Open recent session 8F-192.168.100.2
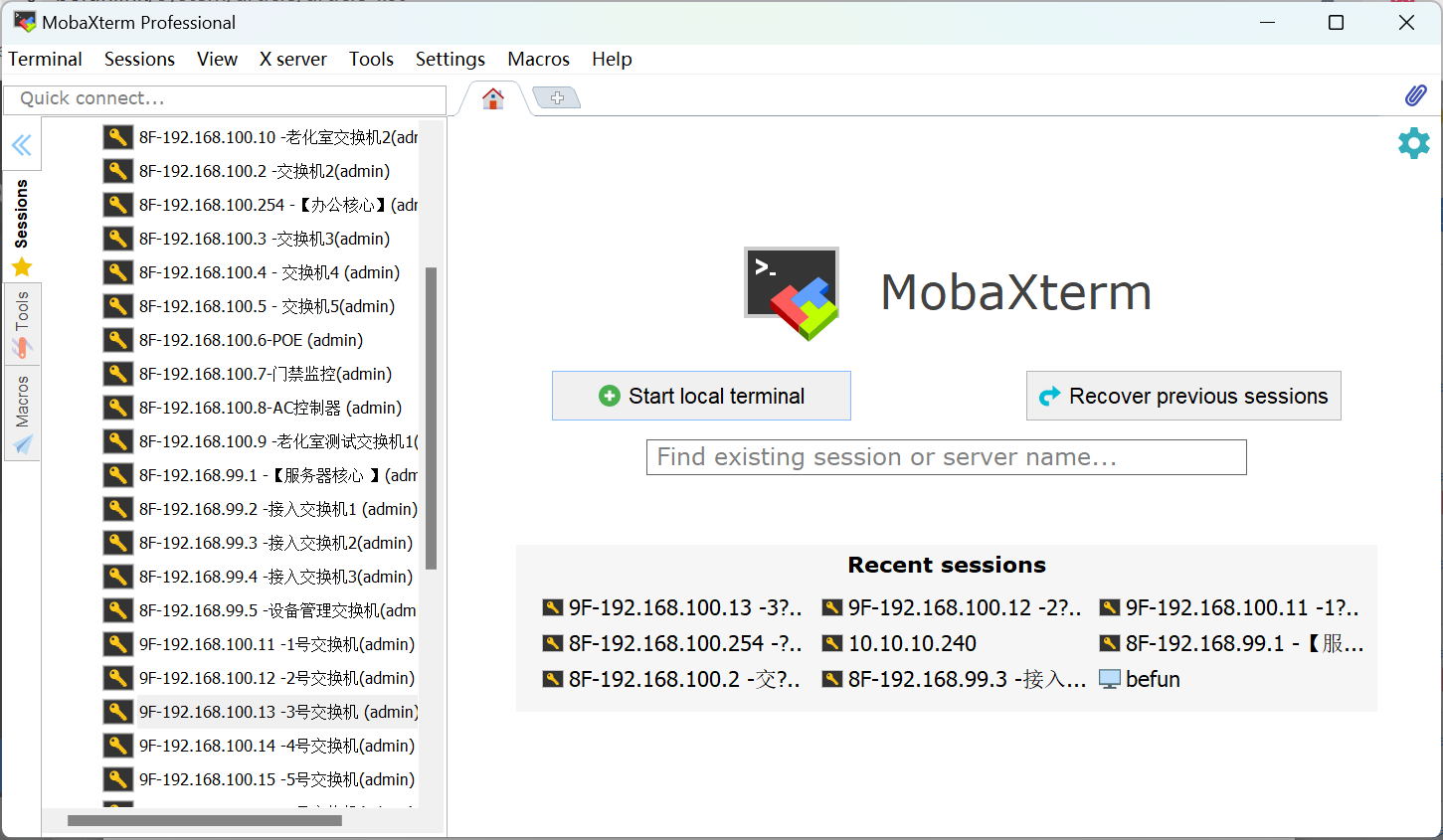1443x840 pixels. [x=671, y=679]
